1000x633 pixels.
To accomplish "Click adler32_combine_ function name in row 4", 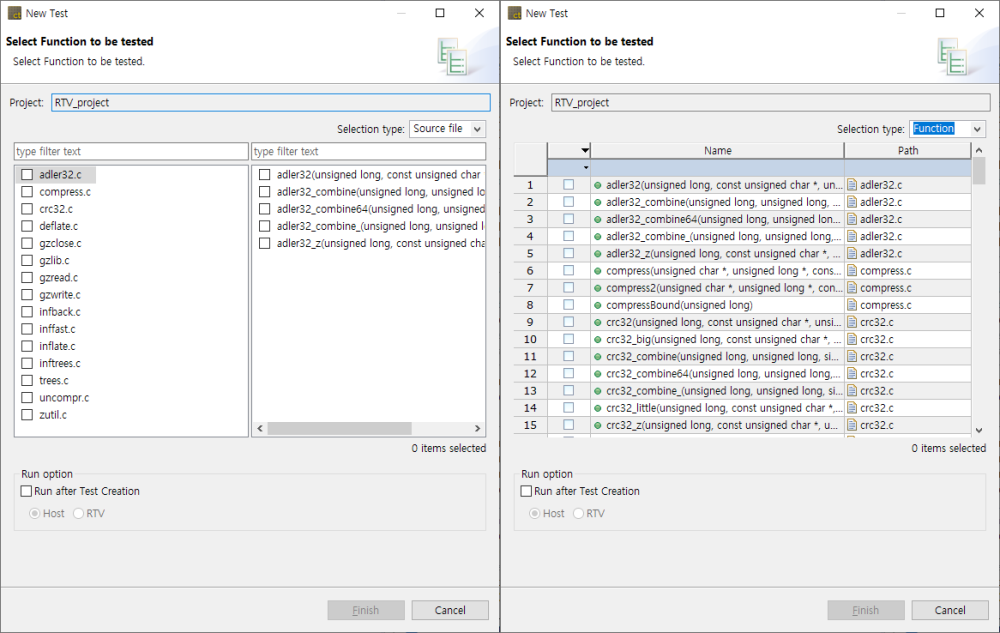I will [x=723, y=236].
